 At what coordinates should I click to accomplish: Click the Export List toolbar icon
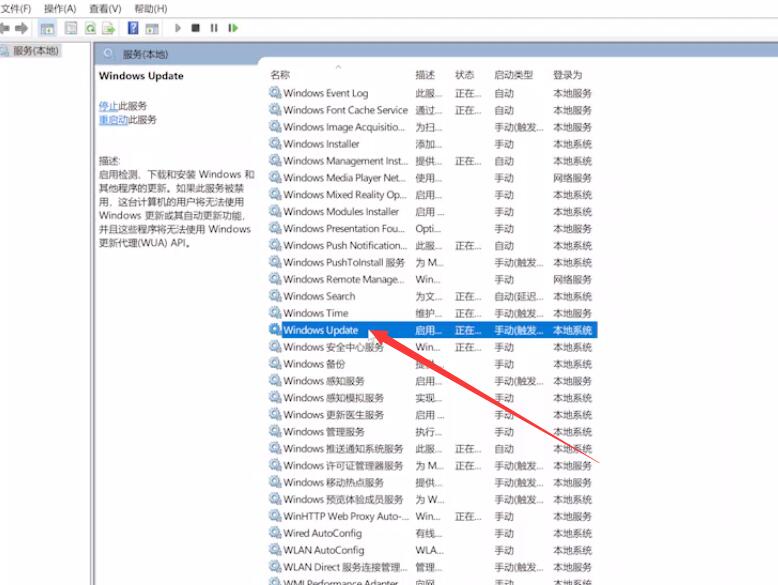[109, 28]
